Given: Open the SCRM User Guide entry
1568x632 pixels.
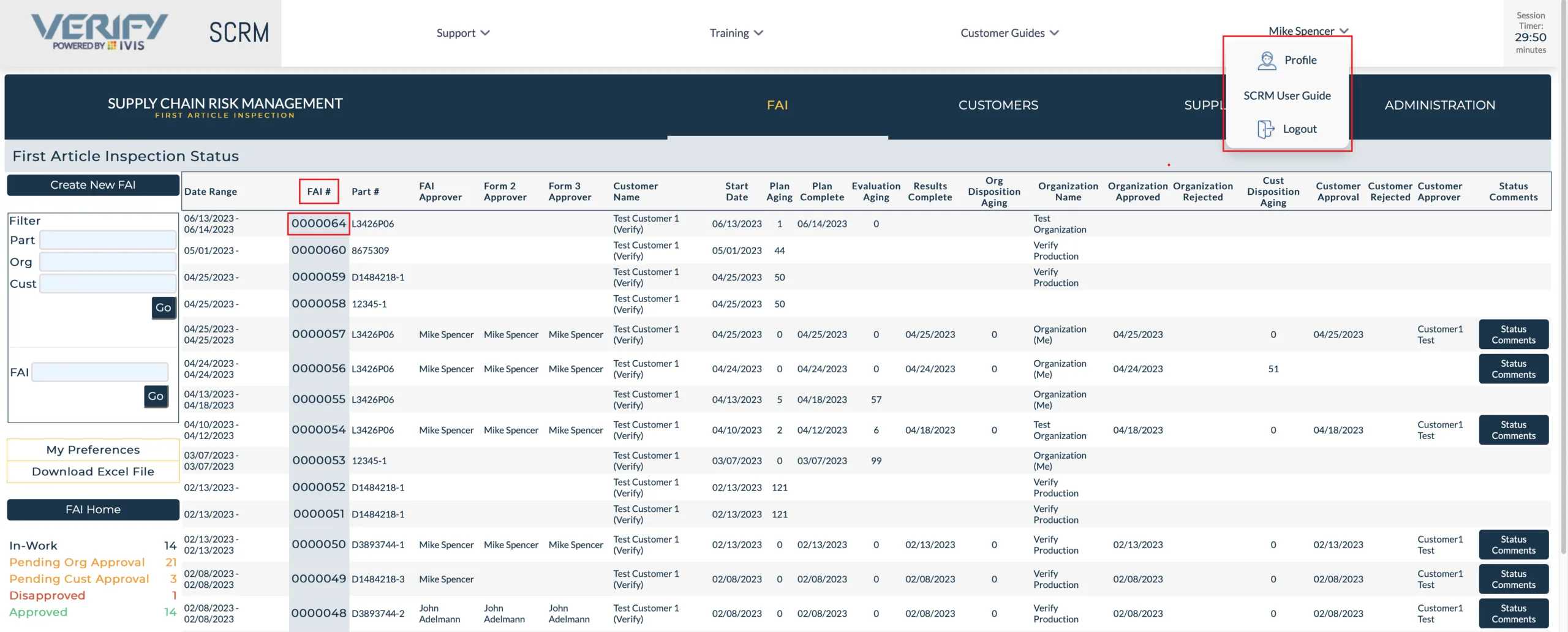Looking at the screenshot, I should click(x=1287, y=96).
